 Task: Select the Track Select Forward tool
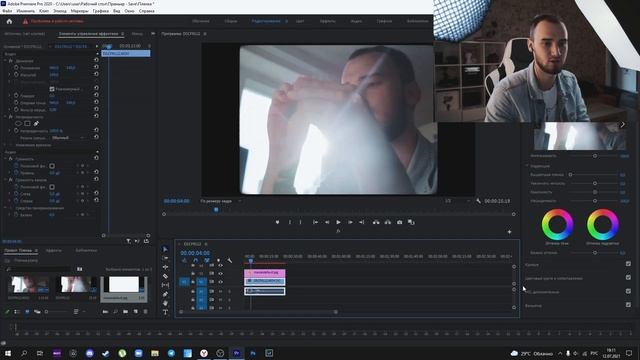tap(165, 258)
